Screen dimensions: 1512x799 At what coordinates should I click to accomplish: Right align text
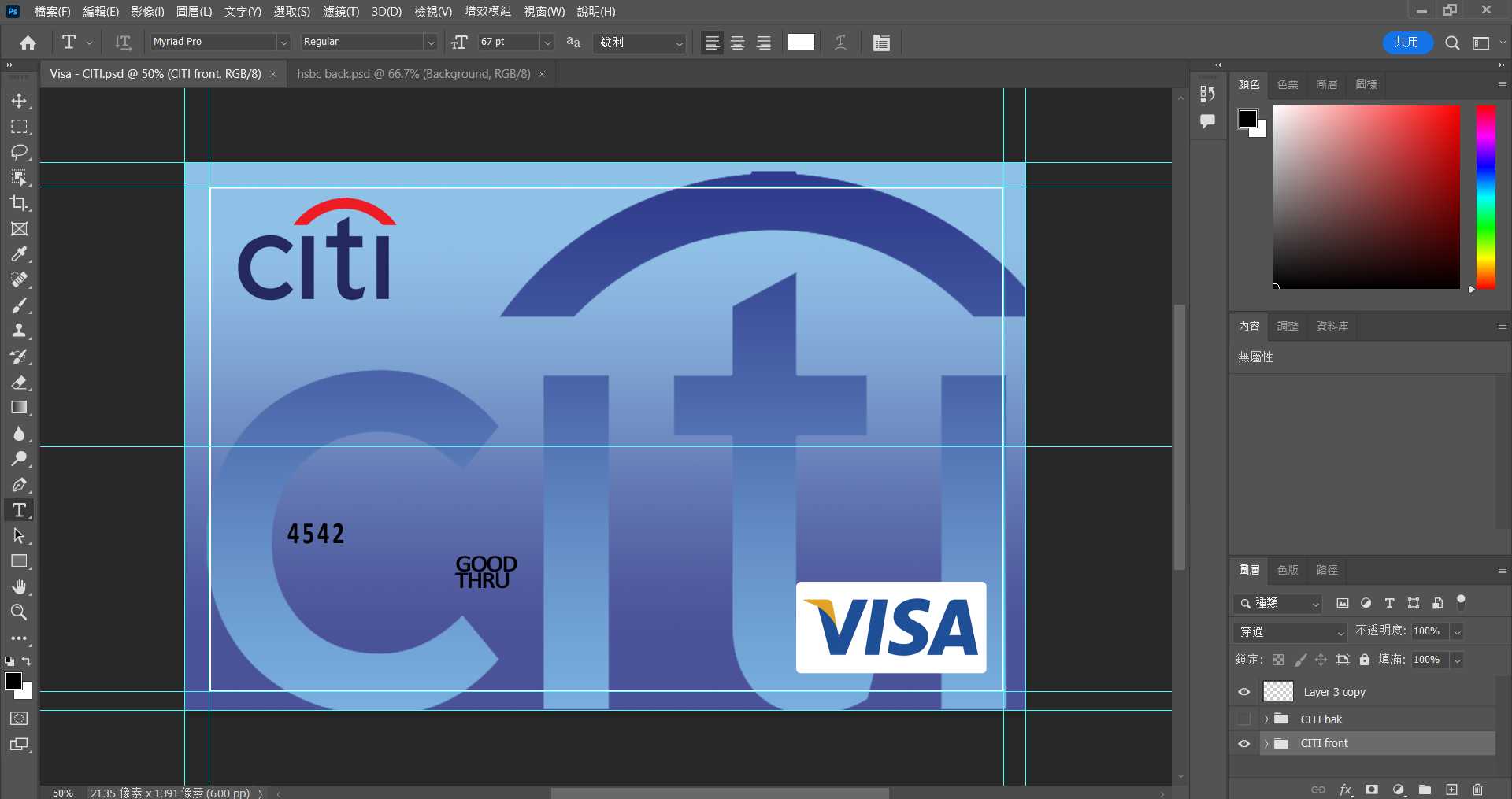[764, 43]
